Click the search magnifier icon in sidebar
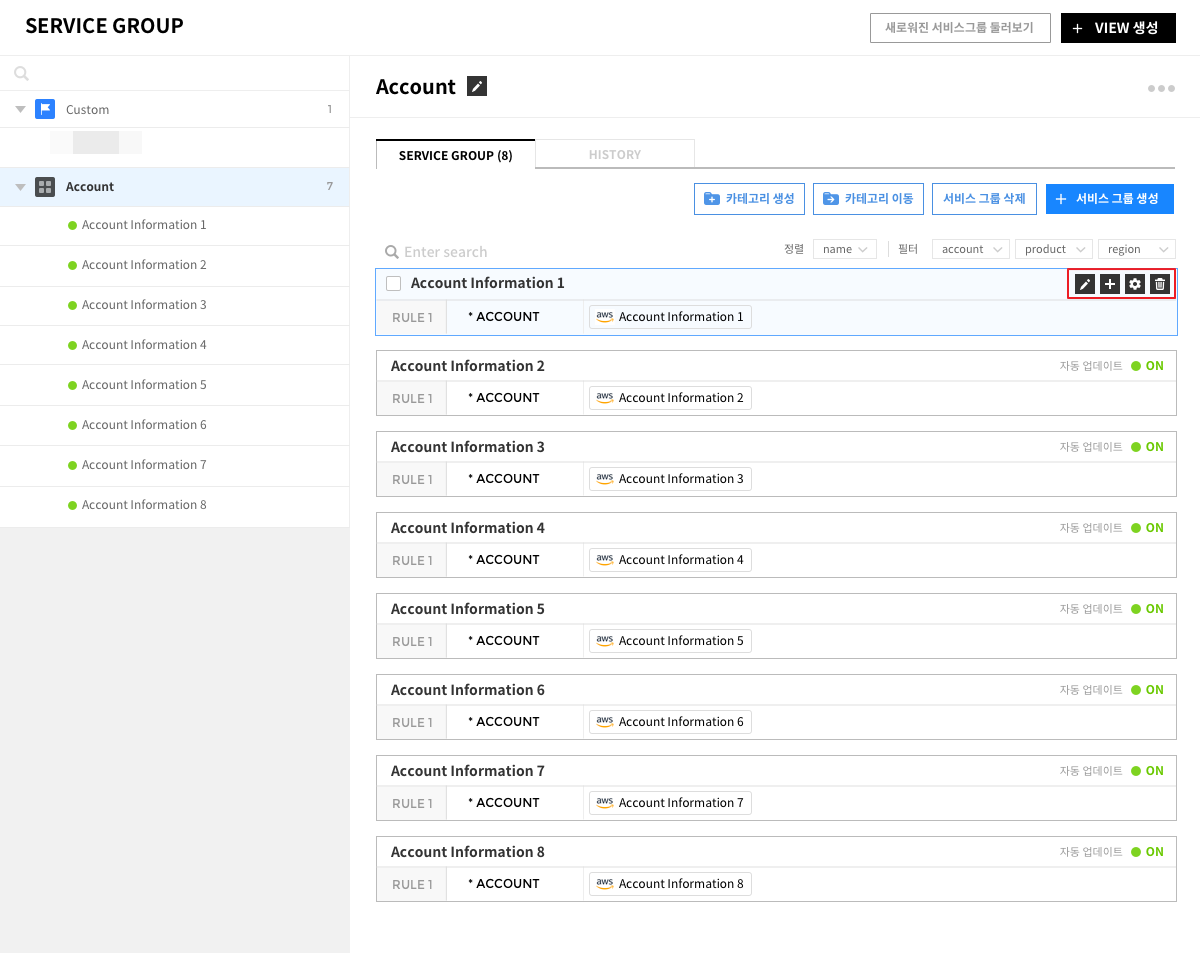The height and width of the screenshot is (953, 1200). click(22, 73)
